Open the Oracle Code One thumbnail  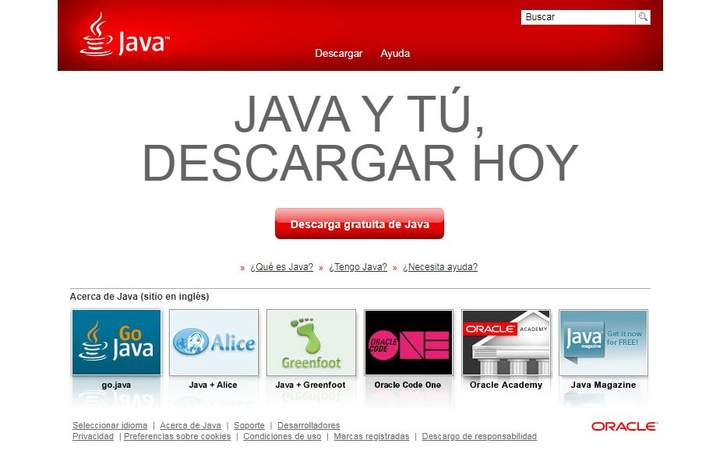pyautogui.click(x=409, y=342)
